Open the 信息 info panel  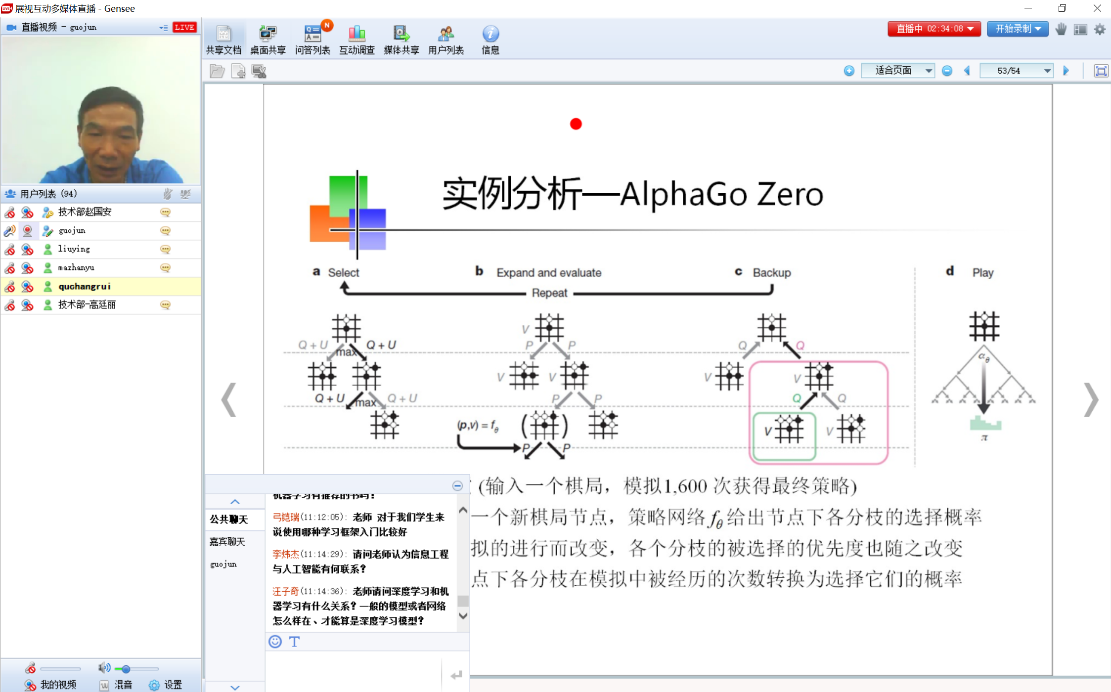[x=490, y=39]
